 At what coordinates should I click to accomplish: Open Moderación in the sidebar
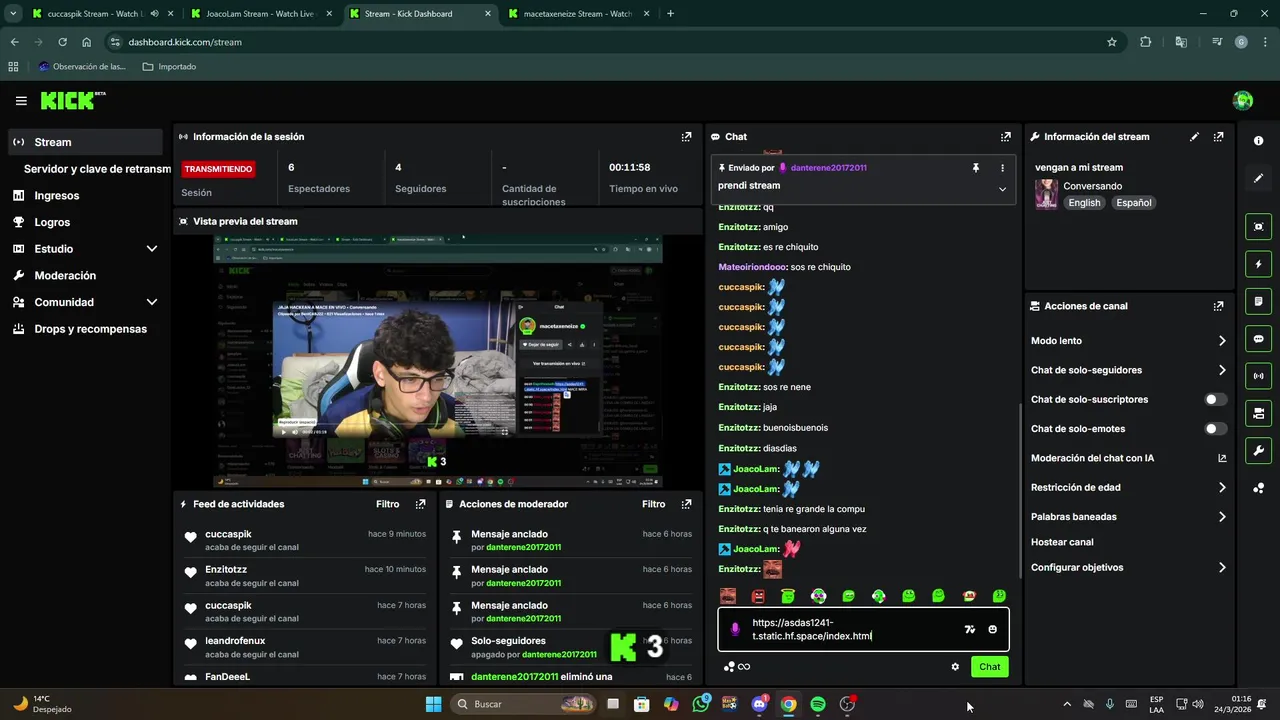86,275
